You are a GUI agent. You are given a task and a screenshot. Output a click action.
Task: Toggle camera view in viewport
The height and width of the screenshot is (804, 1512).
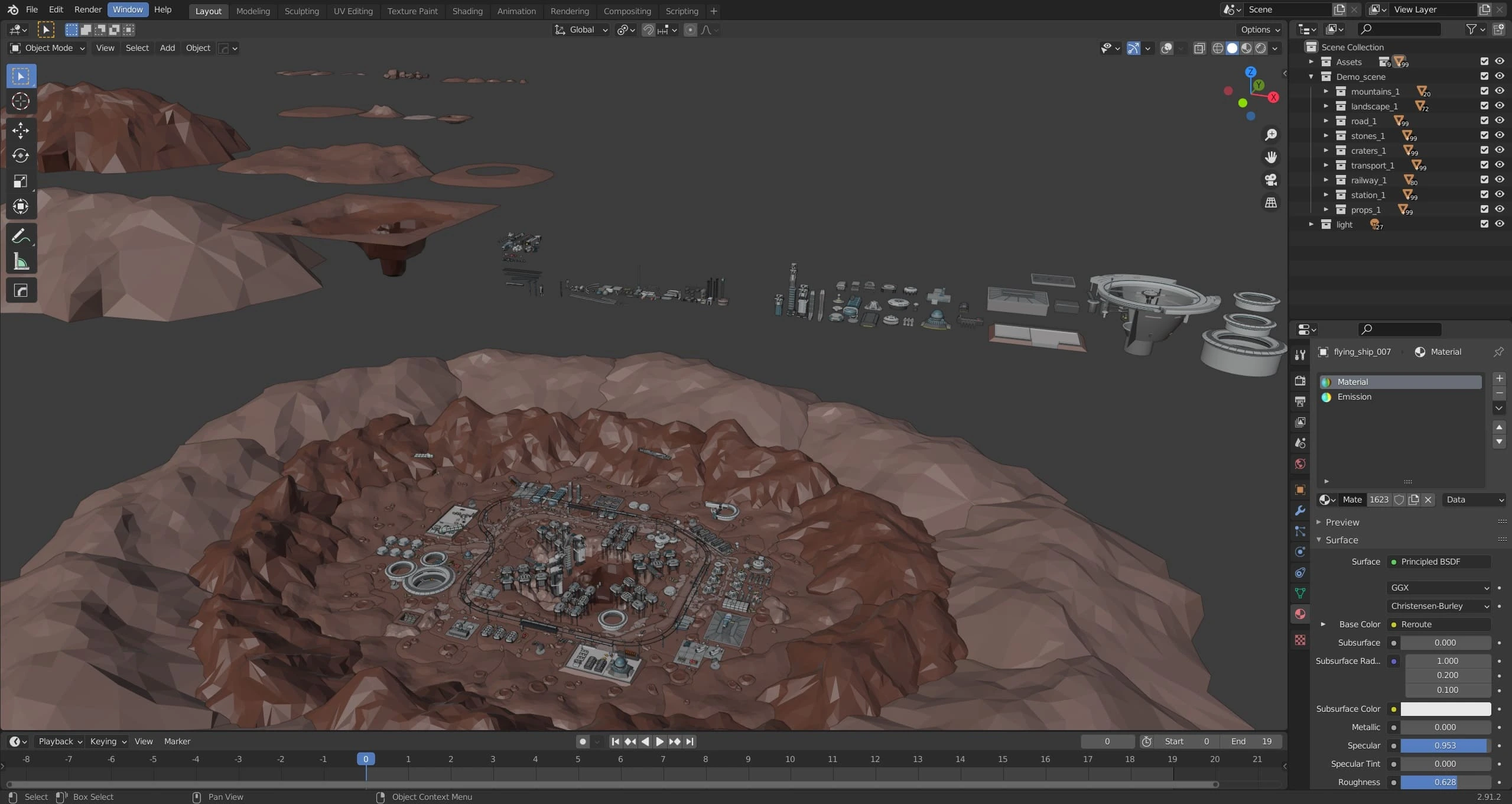pyautogui.click(x=1271, y=180)
